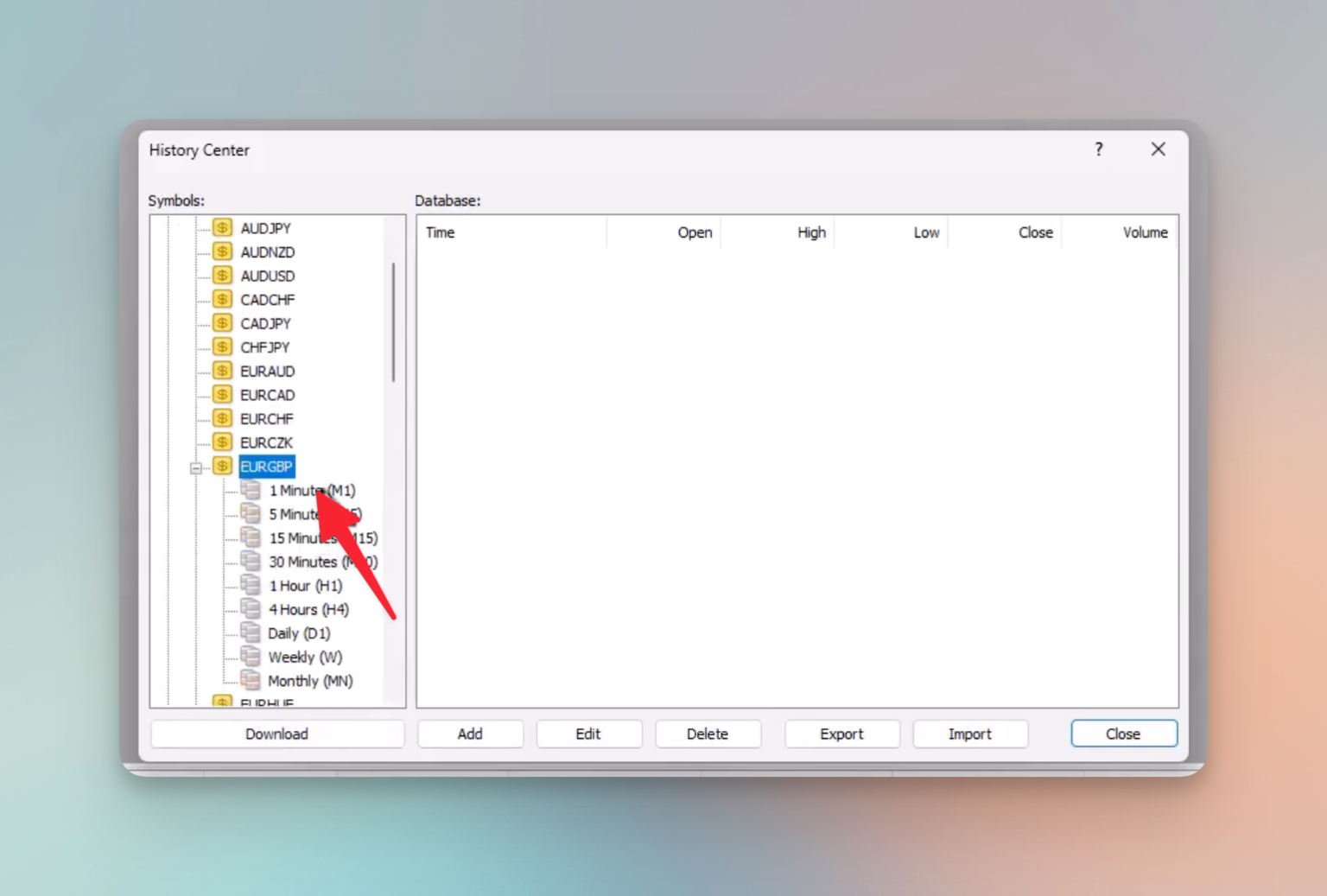Image resolution: width=1327 pixels, height=896 pixels.
Task: Select the database icon for Daily (D1)
Action: coord(251,632)
